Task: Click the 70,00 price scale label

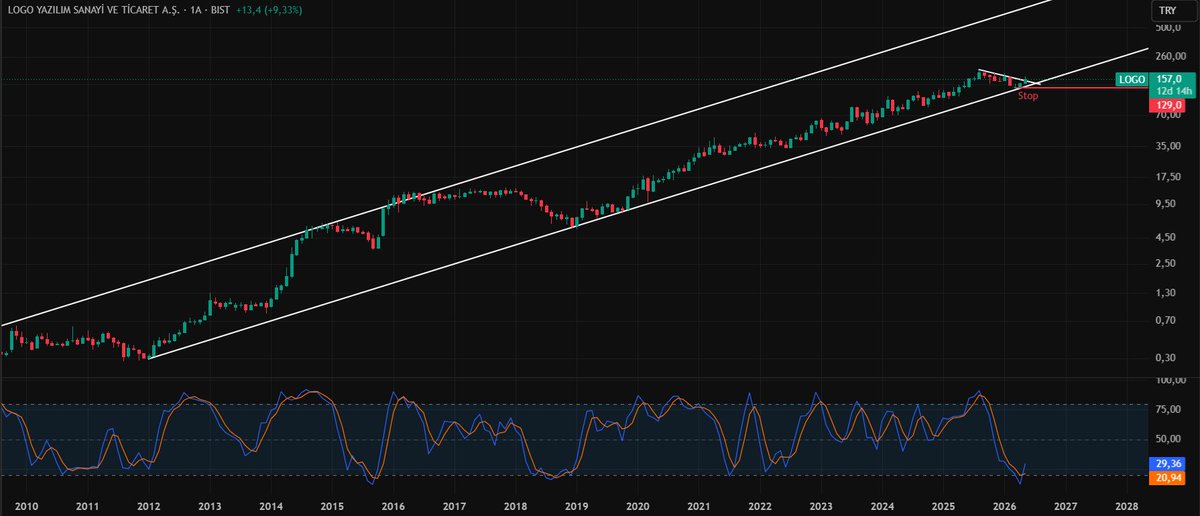Action: coord(1170,115)
